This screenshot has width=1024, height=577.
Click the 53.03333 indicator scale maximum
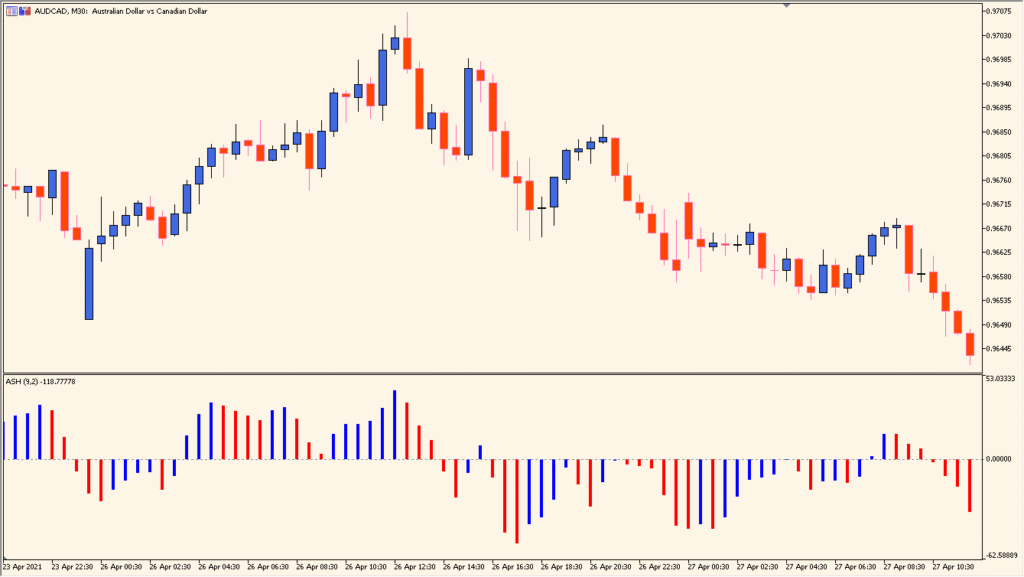[x=1001, y=379]
